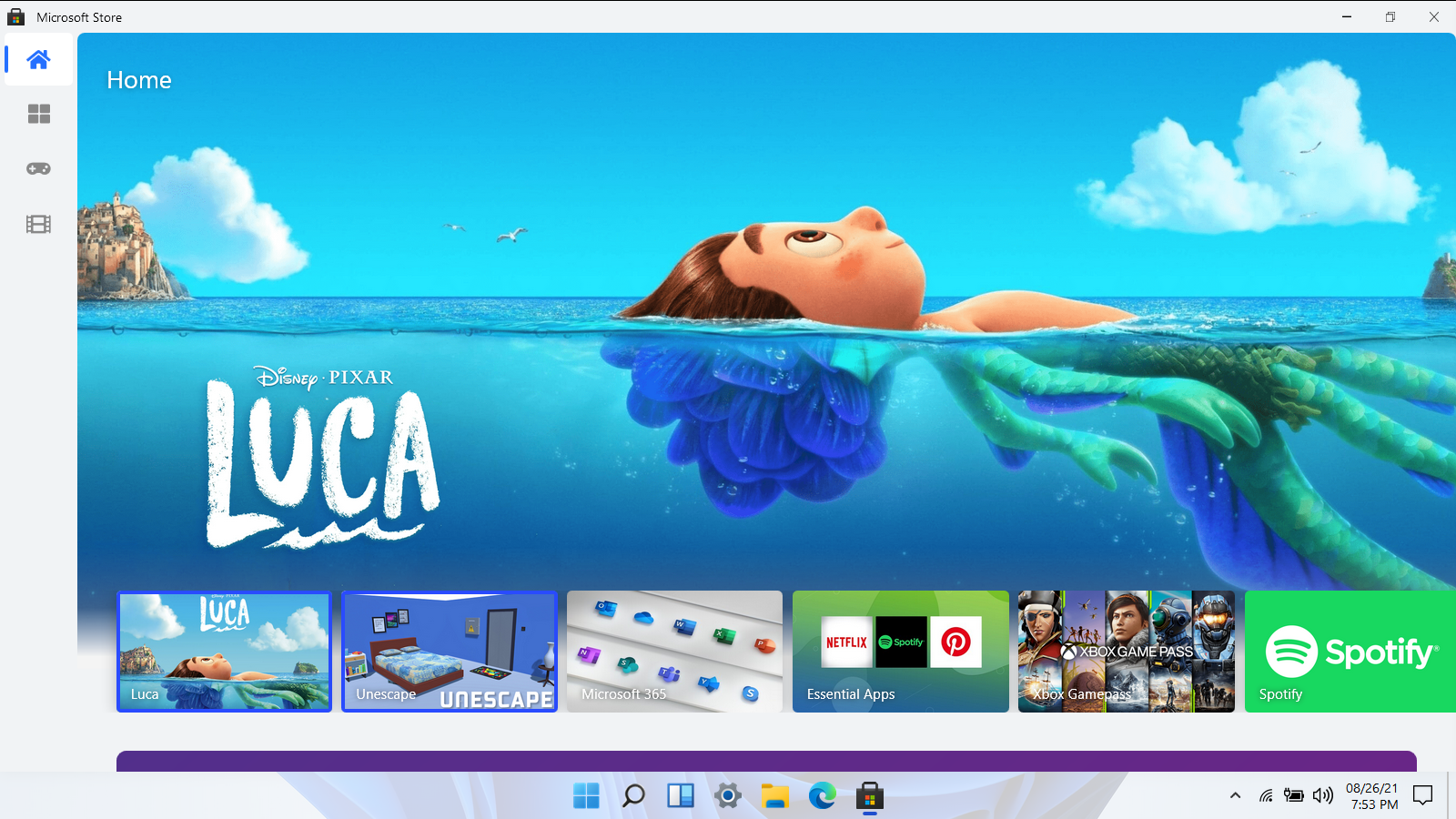The image size is (1456, 819).
Task: Open the volume control in the system tray
Action: (x=1321, y=795)
